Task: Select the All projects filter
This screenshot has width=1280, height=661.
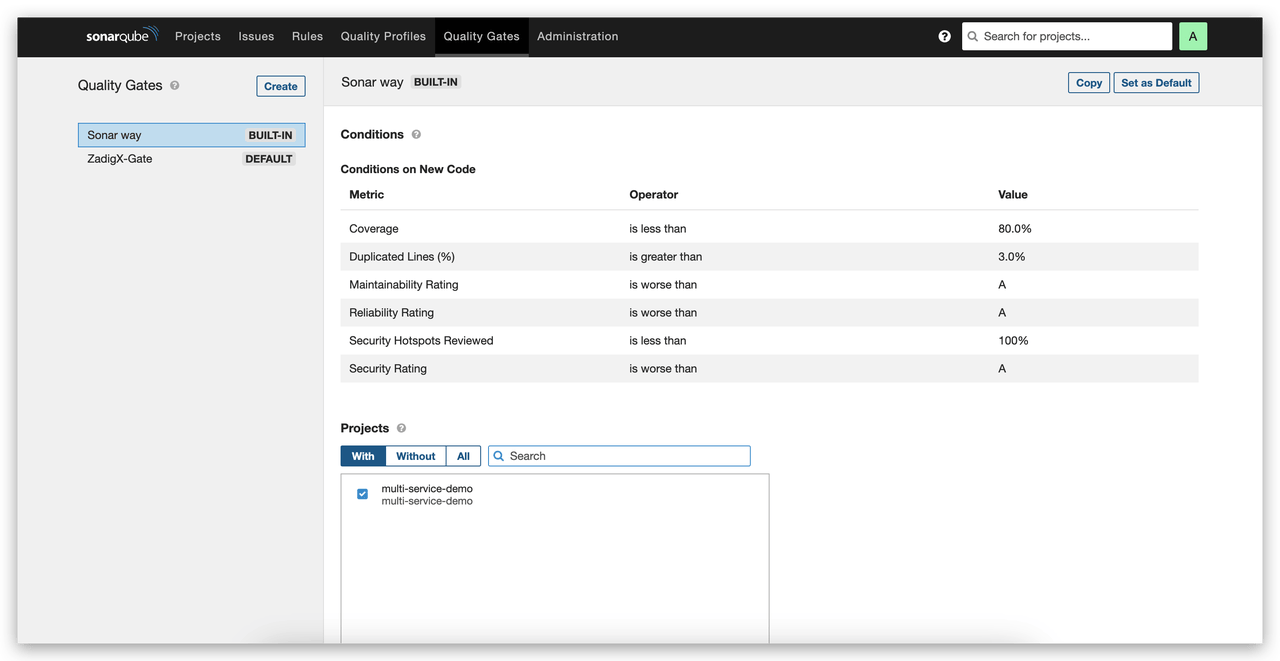Action: click(x=463, y=456)
